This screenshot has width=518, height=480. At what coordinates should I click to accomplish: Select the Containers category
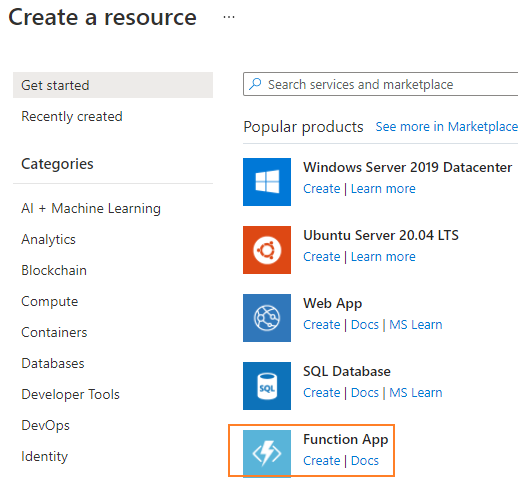pyautogui.click(x=54, y=332)
